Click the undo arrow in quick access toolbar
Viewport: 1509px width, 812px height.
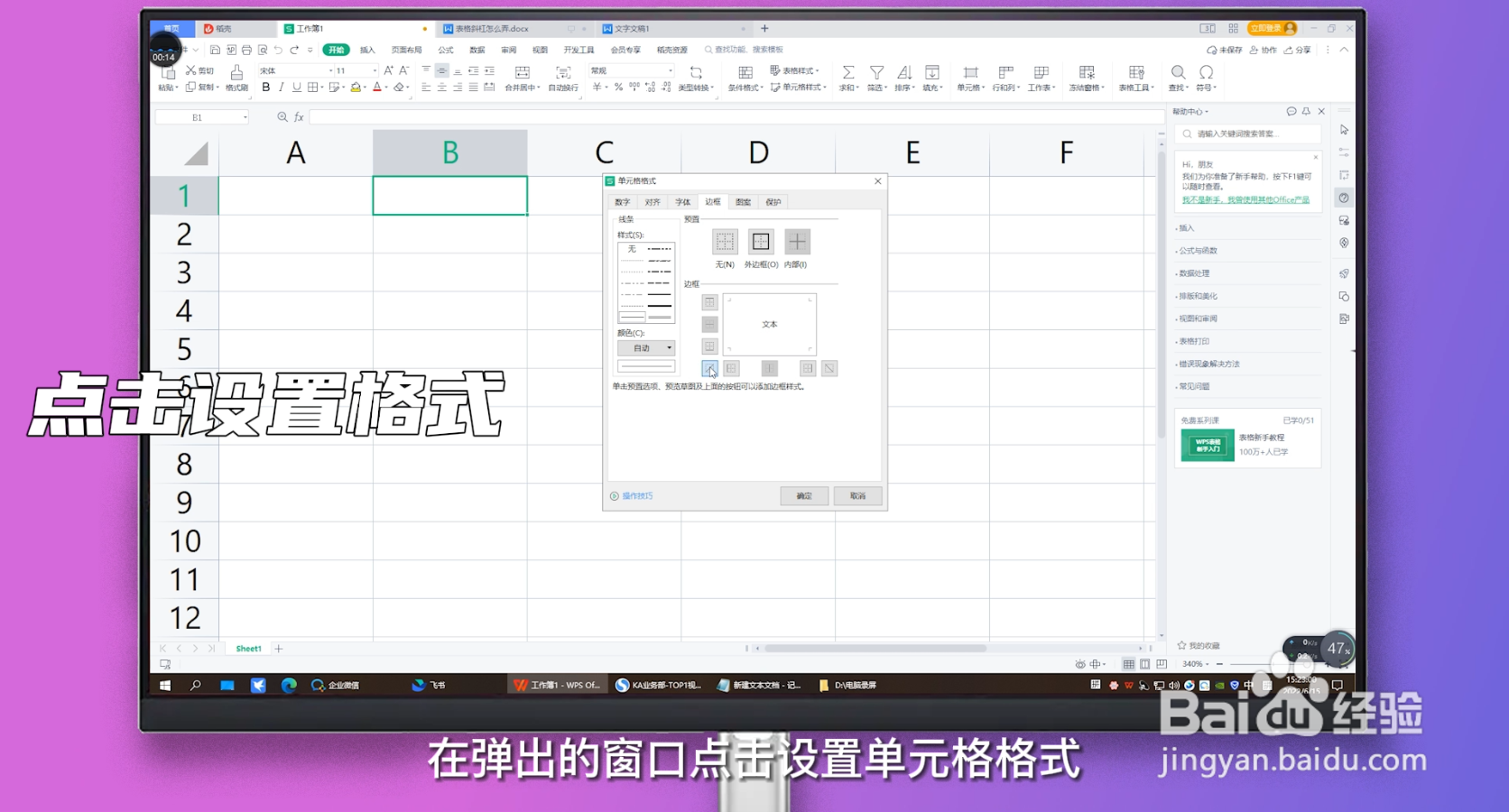[278, 50]
